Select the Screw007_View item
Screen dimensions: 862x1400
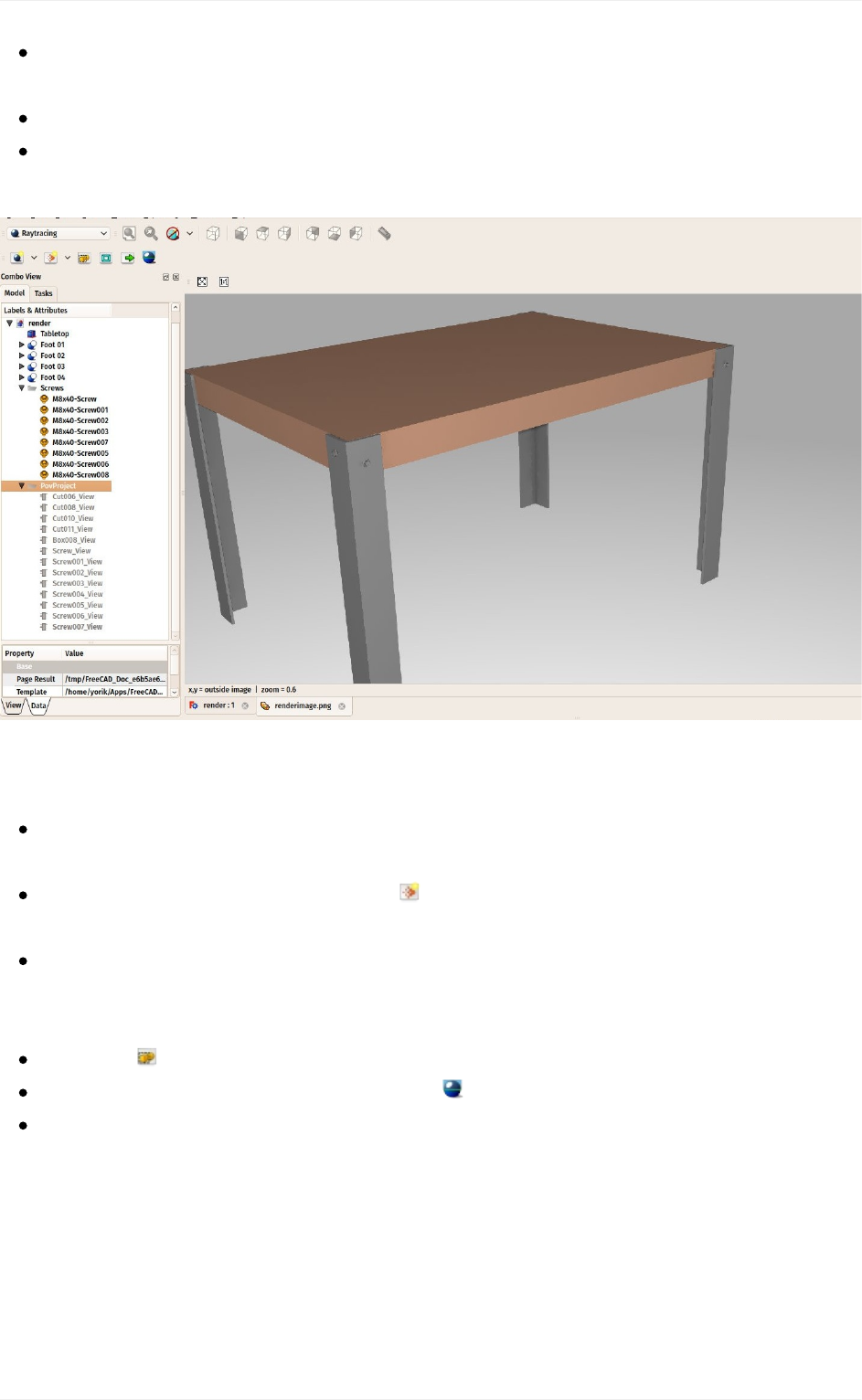pyautogui.click(x=78, y=627)
